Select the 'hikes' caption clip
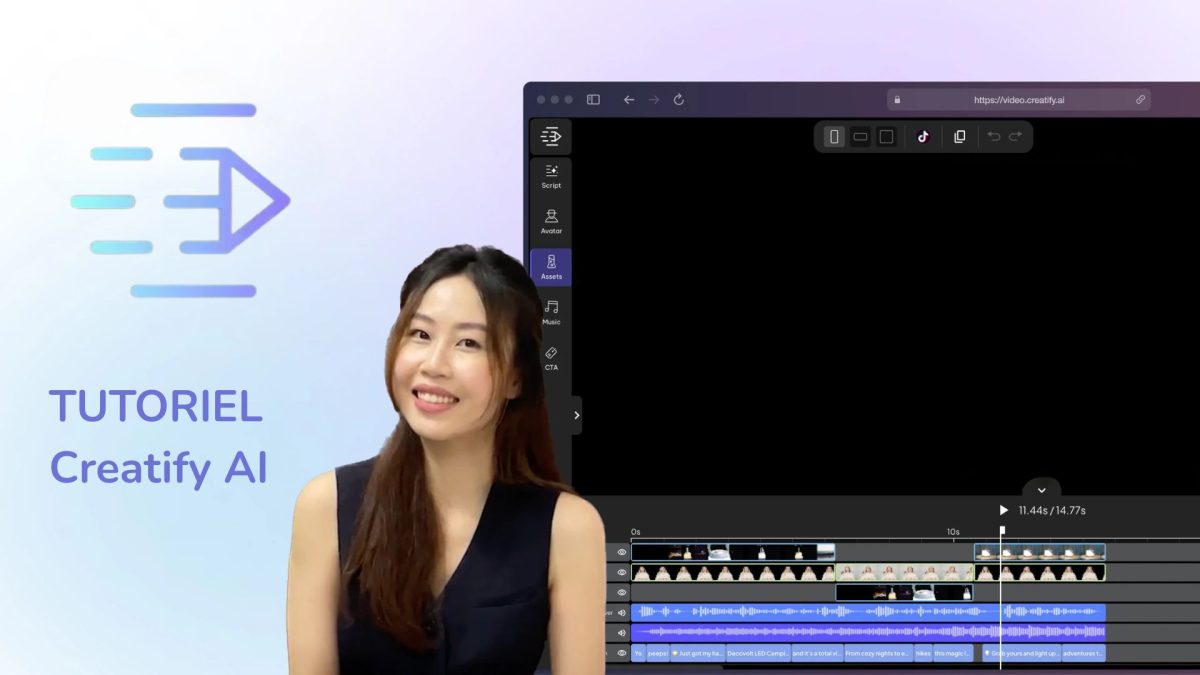This screenshot has height=675, width=1200. [x=923, y=653]
